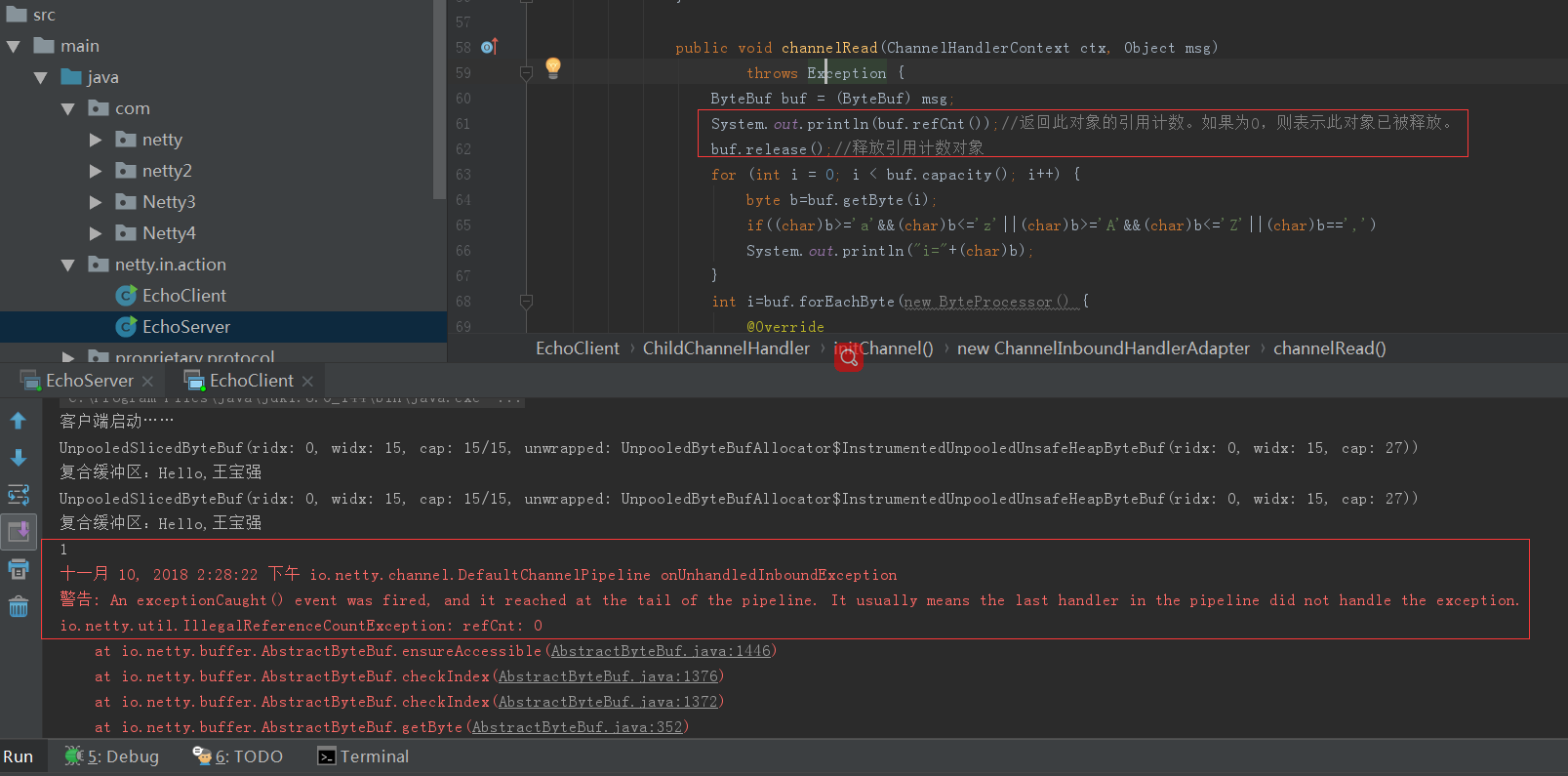Viewport: 1568px width, 776px height.
Task: Click ChildChannelHandler in the breadcrumb bar
Action: click(726, 348)
